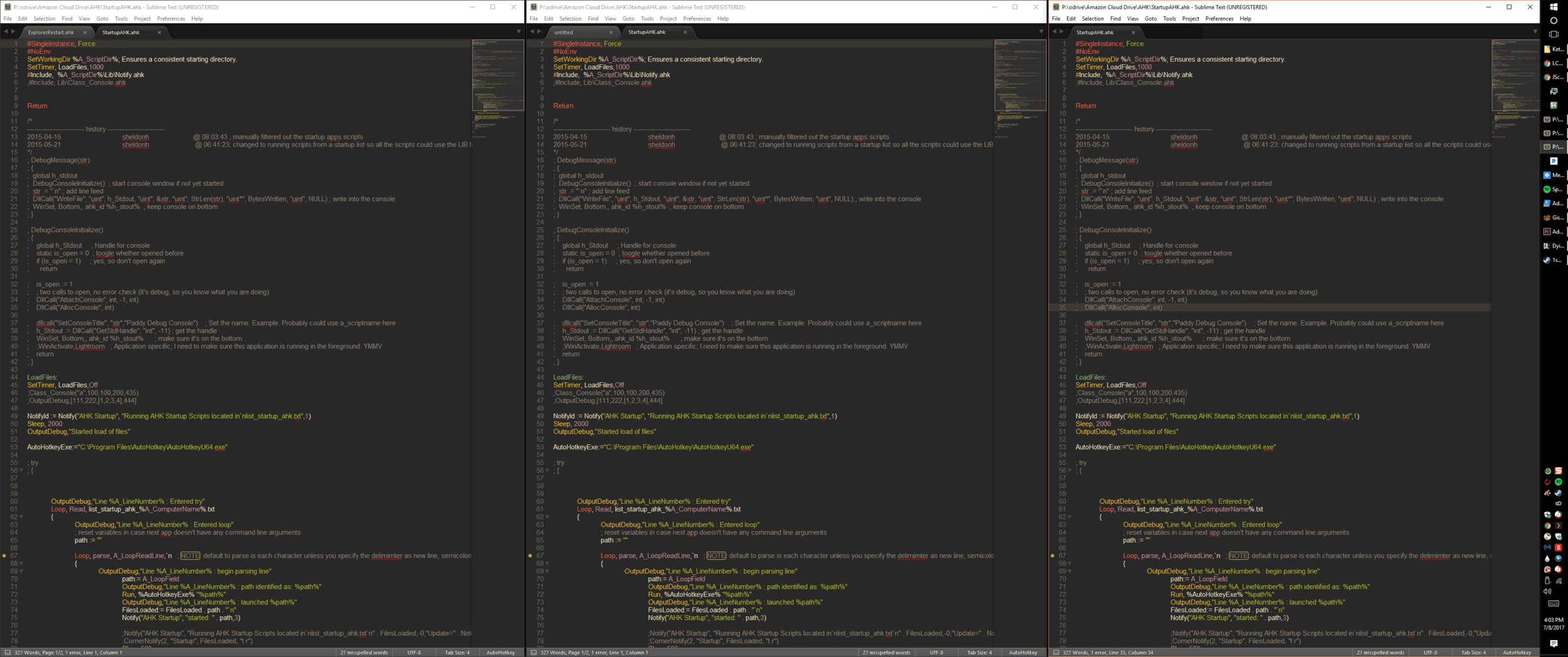Image resolution: width=1568 pixels, height=657 pixels.
Task: Collapse fold arrow at line 62 in left window
Action: 21,517
